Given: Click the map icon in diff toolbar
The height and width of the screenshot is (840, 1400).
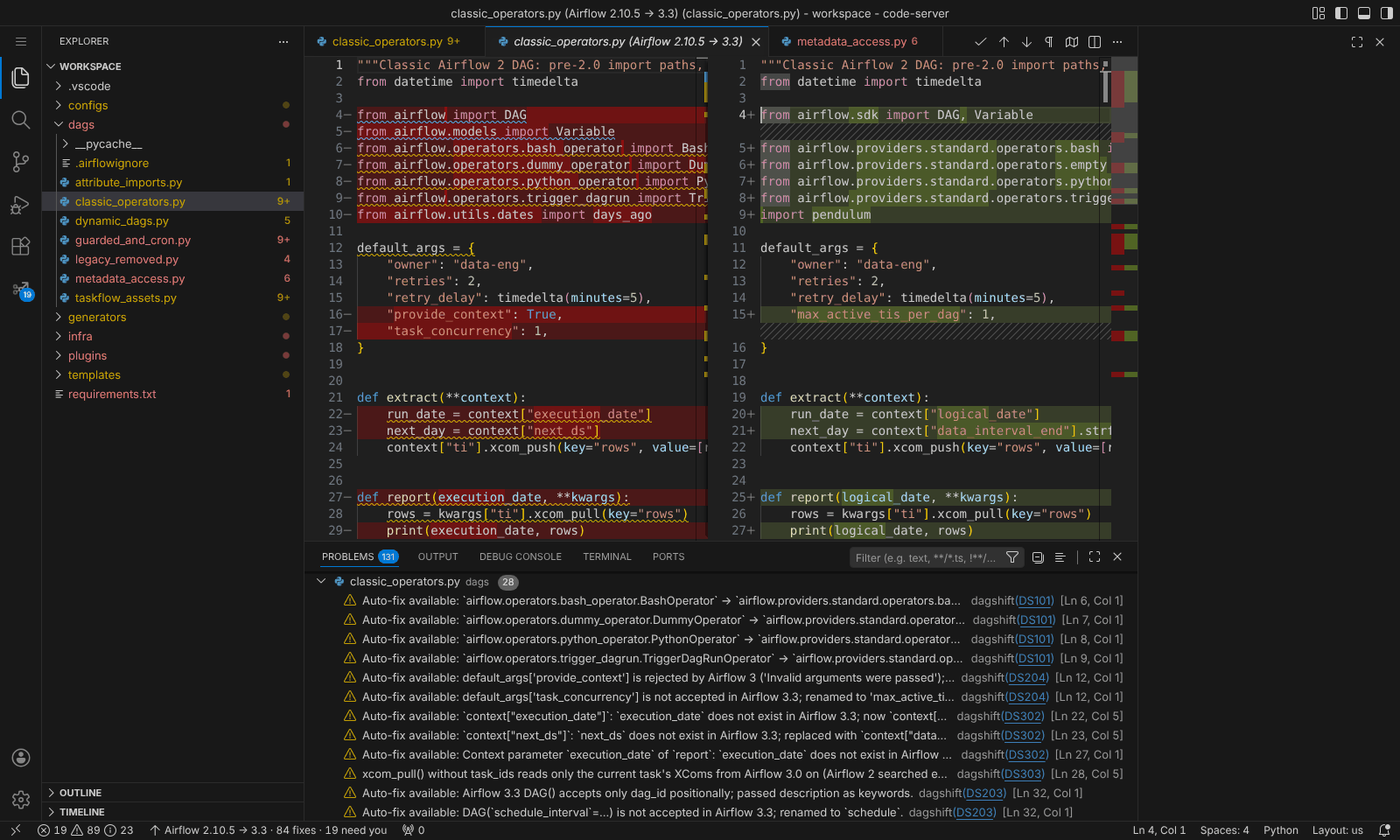Looking at the screenshot, I should [1072, 41].
